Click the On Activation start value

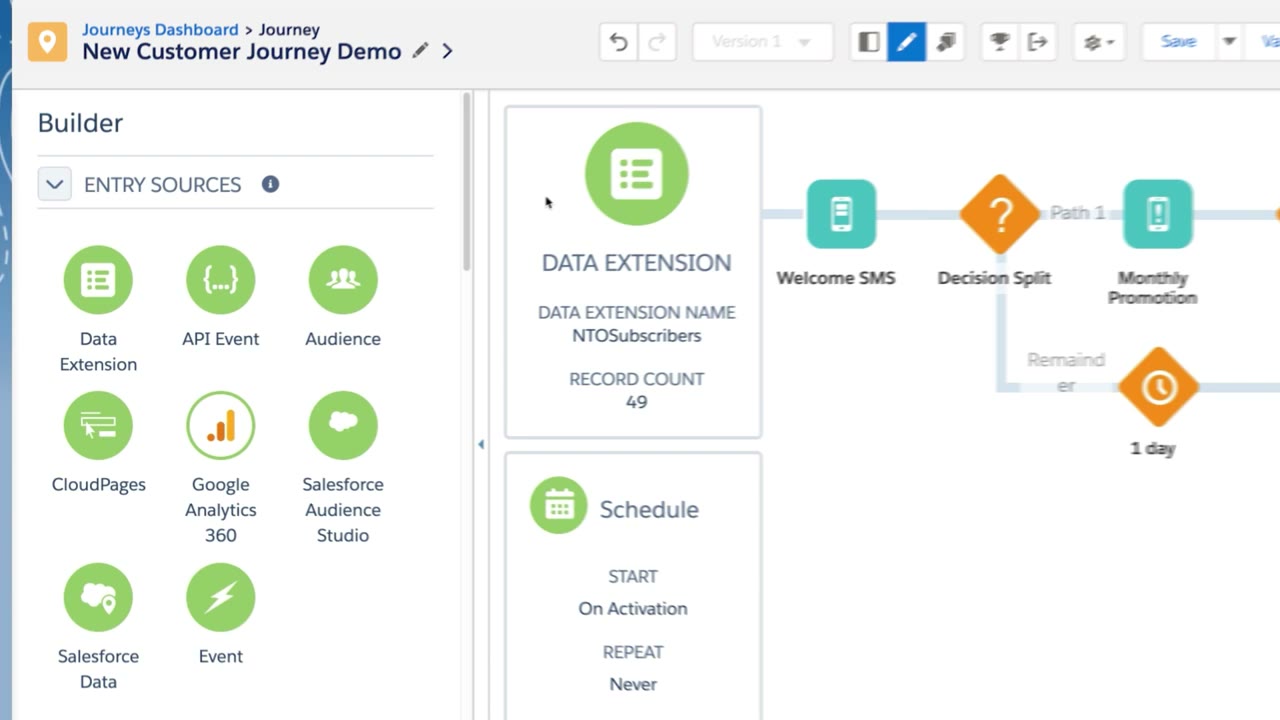coord(633,608)
